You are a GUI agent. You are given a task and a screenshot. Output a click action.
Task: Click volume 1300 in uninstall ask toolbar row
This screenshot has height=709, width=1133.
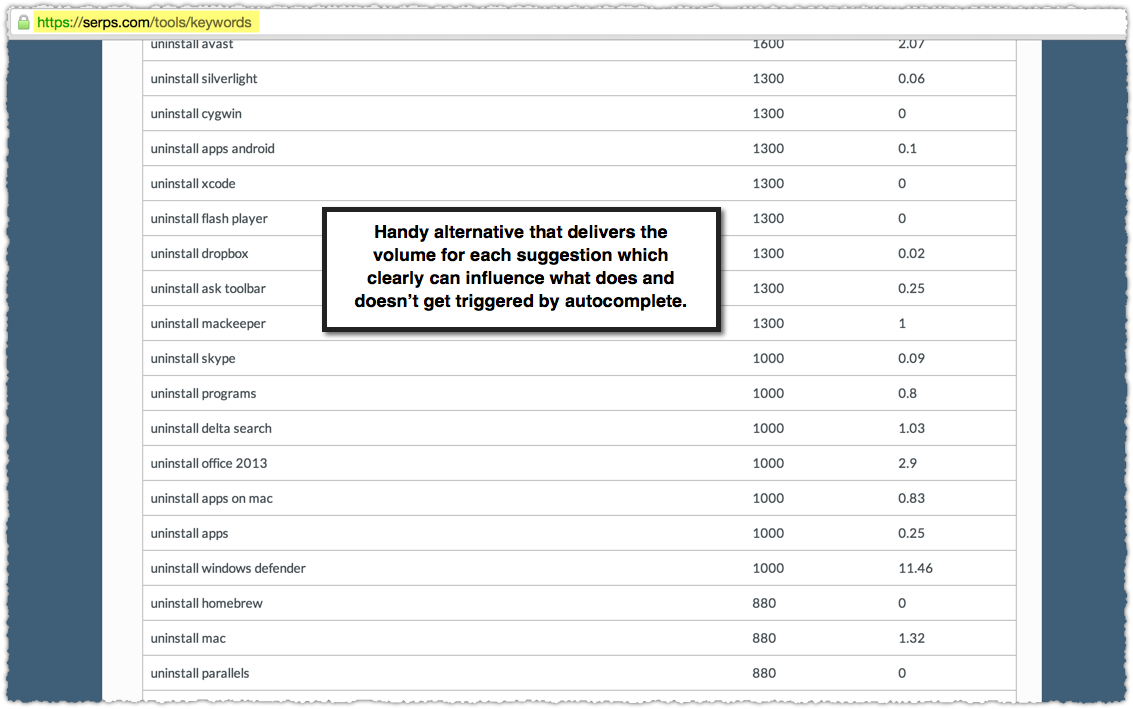tap(768, 288)
